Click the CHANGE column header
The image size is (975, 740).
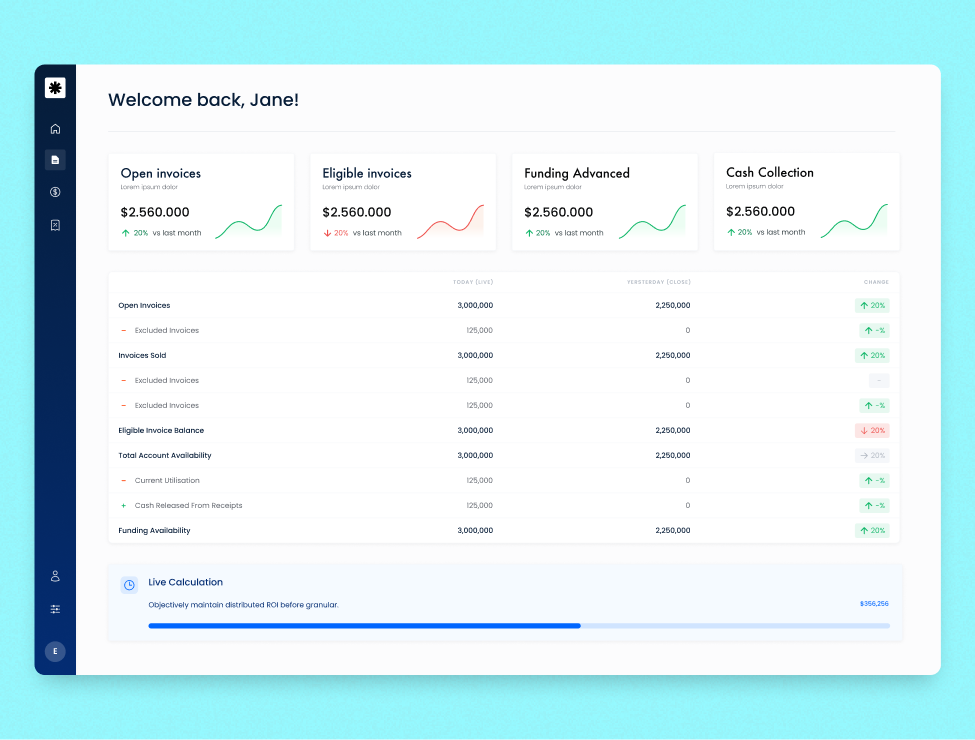pos(876,282)
